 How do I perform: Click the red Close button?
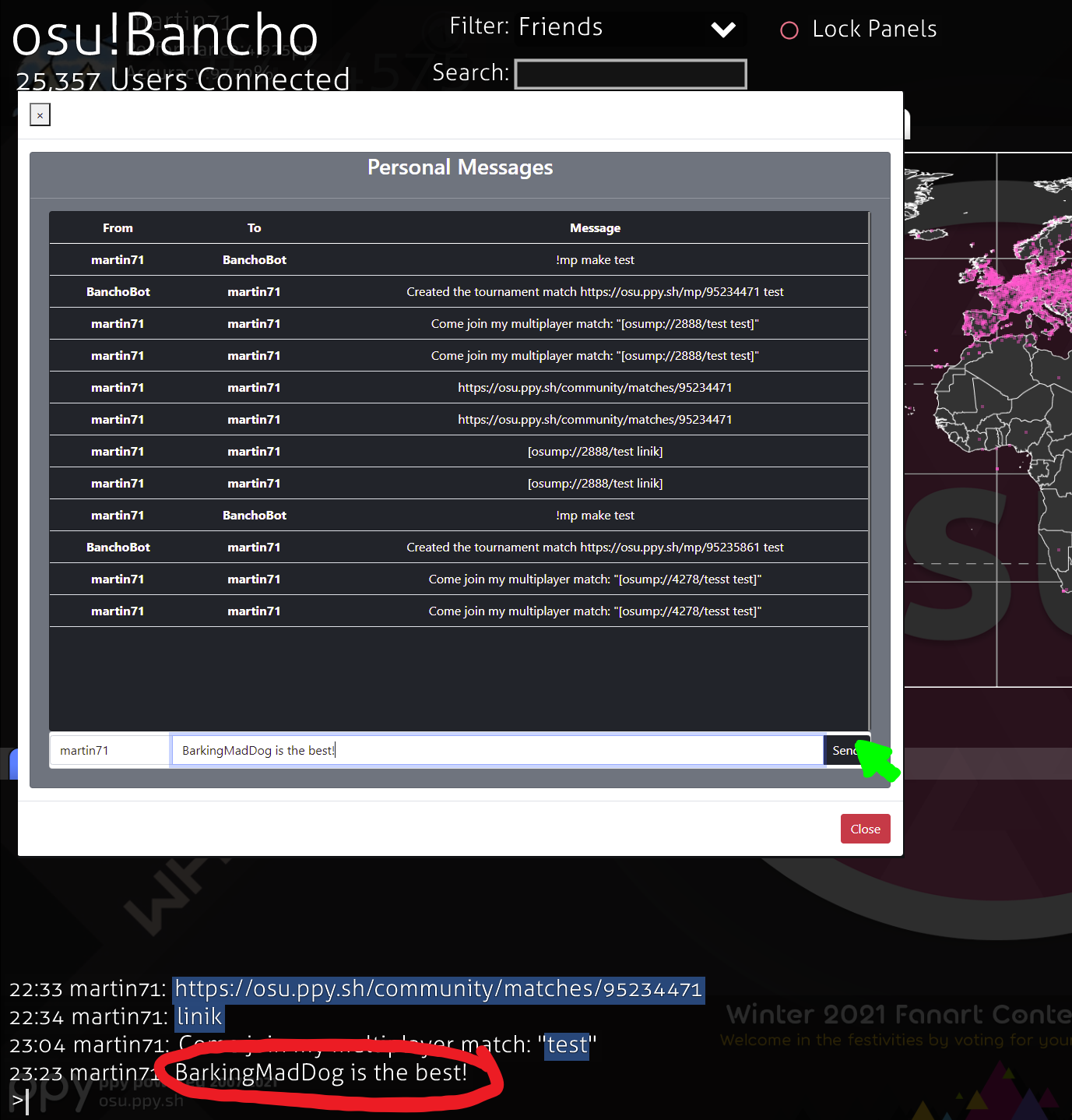pyautogui.click(x=865, y=829)
